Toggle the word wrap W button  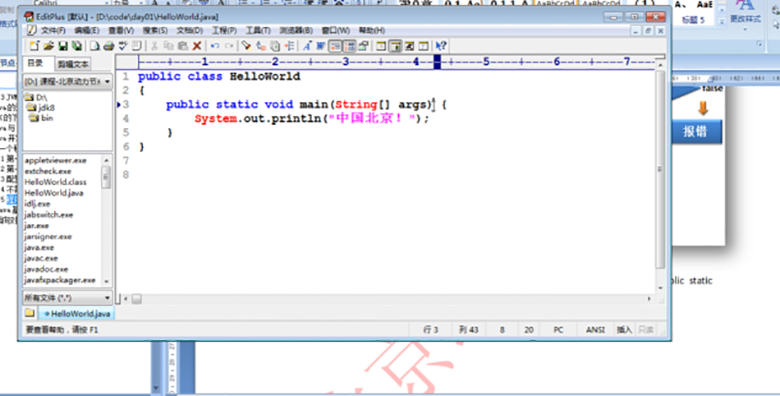[320, 46]
